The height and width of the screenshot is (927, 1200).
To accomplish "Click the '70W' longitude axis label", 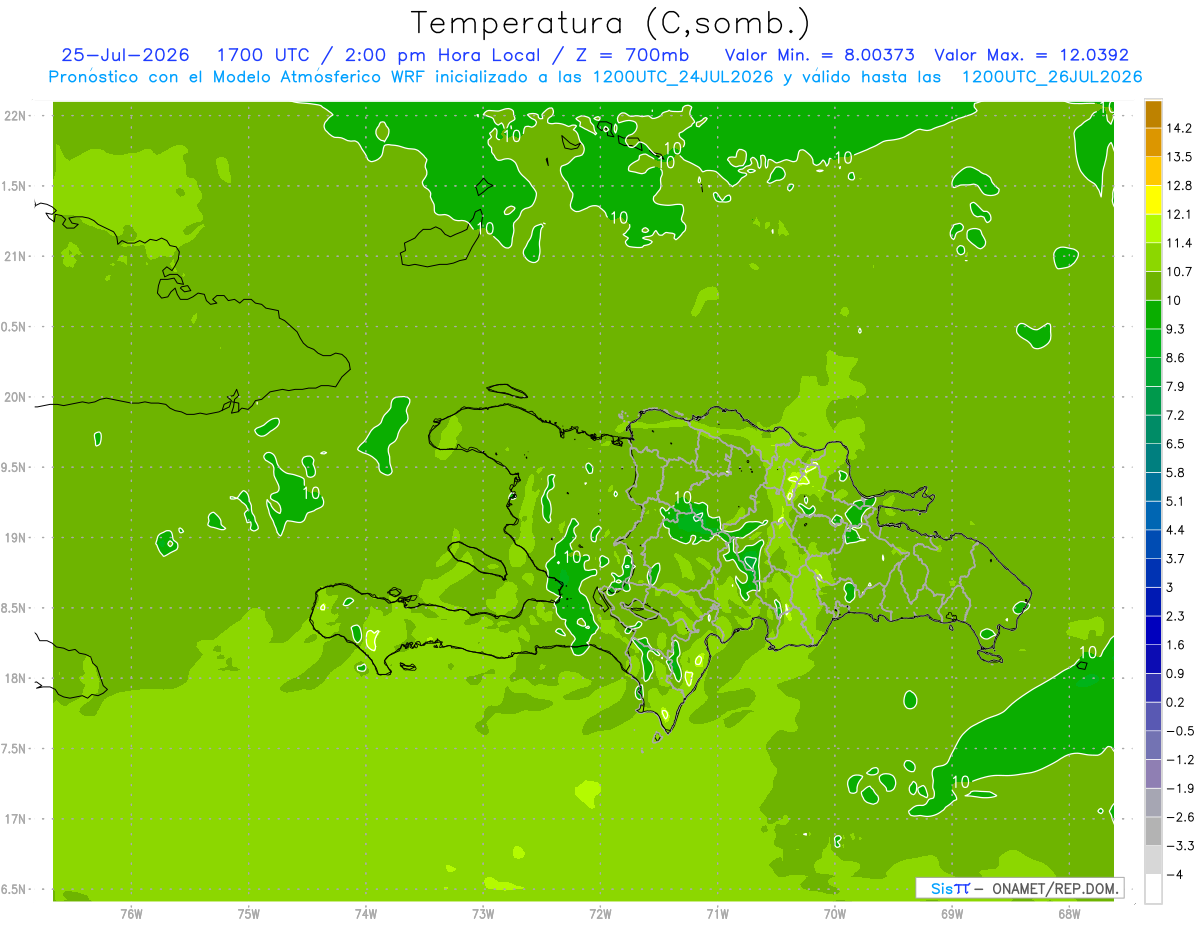I will [834, 914].
